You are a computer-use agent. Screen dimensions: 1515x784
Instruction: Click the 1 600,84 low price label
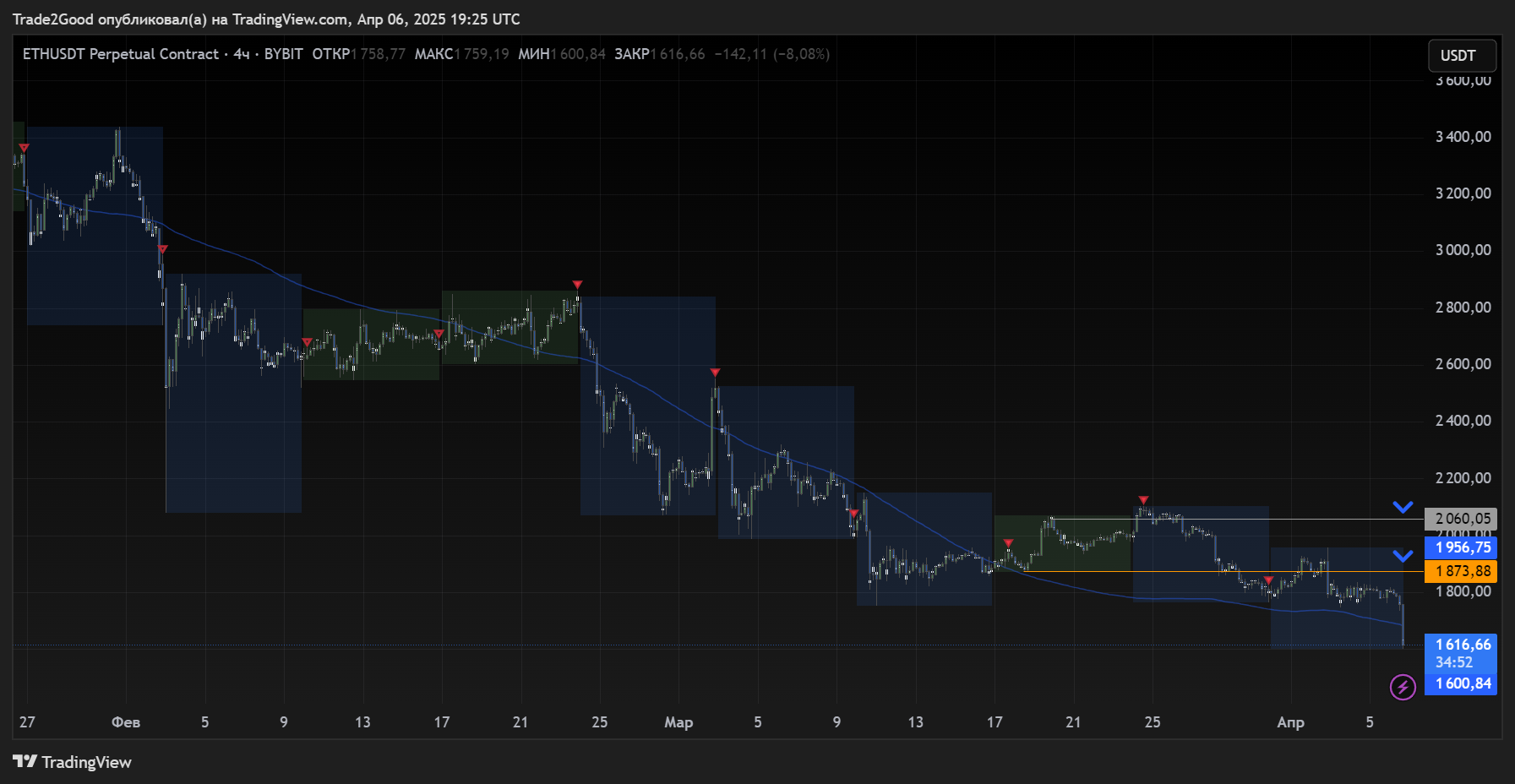1461,683
